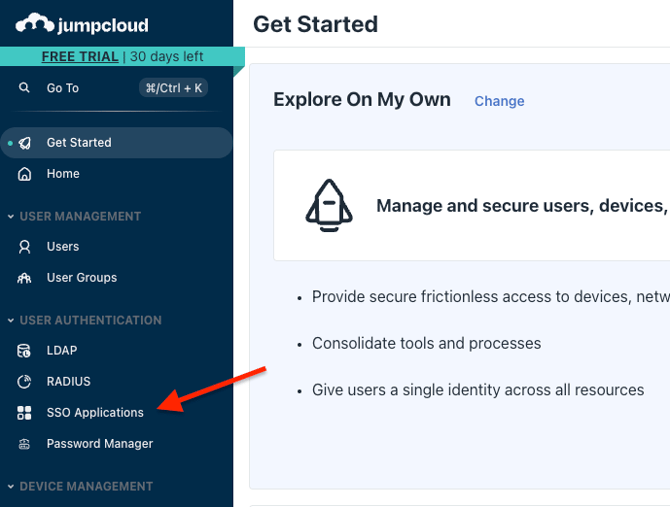Click the Home house icon
The width and height of the screenshot is (670, 507).
[x=24, y=174]
